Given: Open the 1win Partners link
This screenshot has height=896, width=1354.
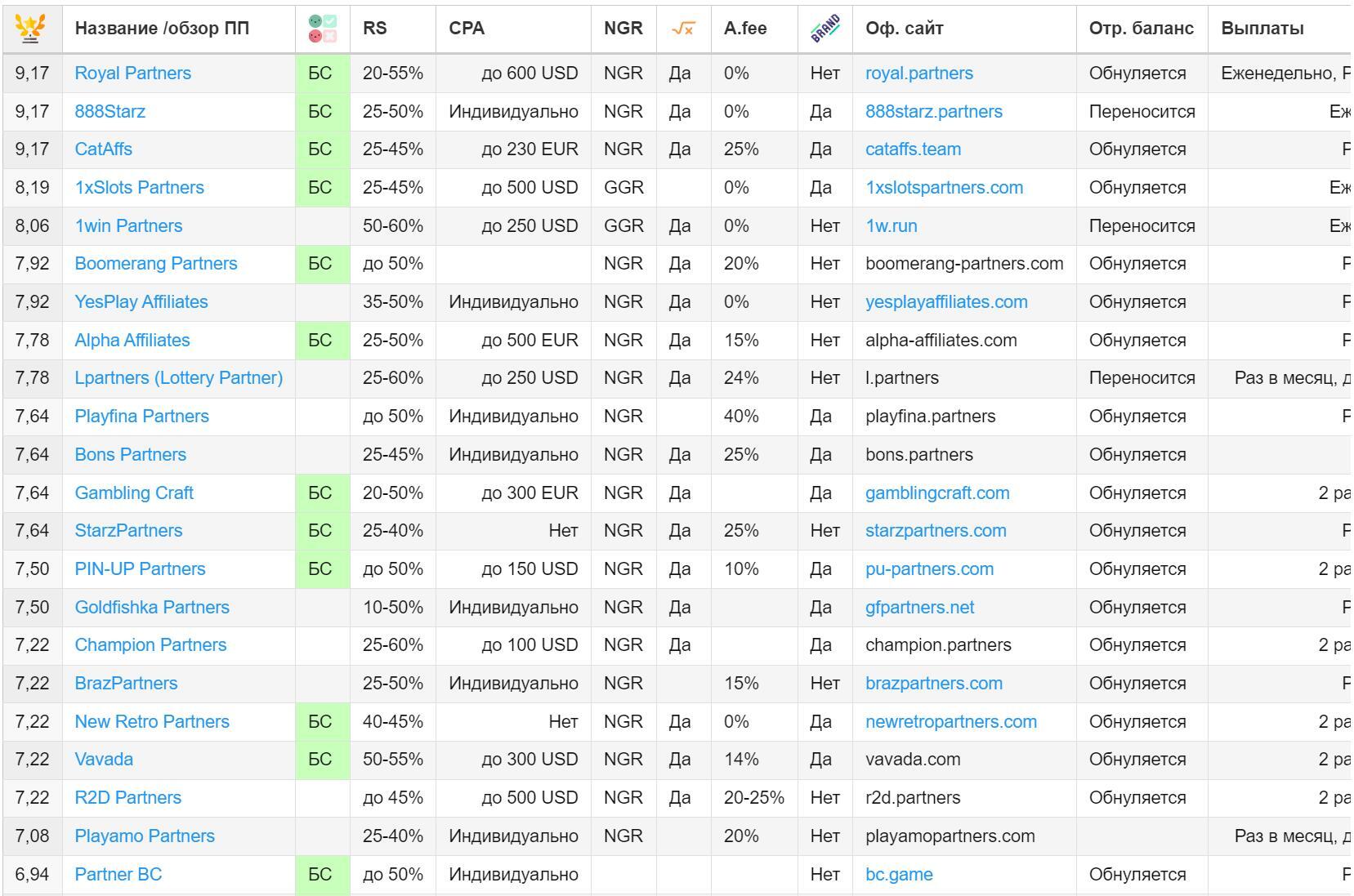Looking at the screenshot, I should pyautogui.click(x=128, y=225).
